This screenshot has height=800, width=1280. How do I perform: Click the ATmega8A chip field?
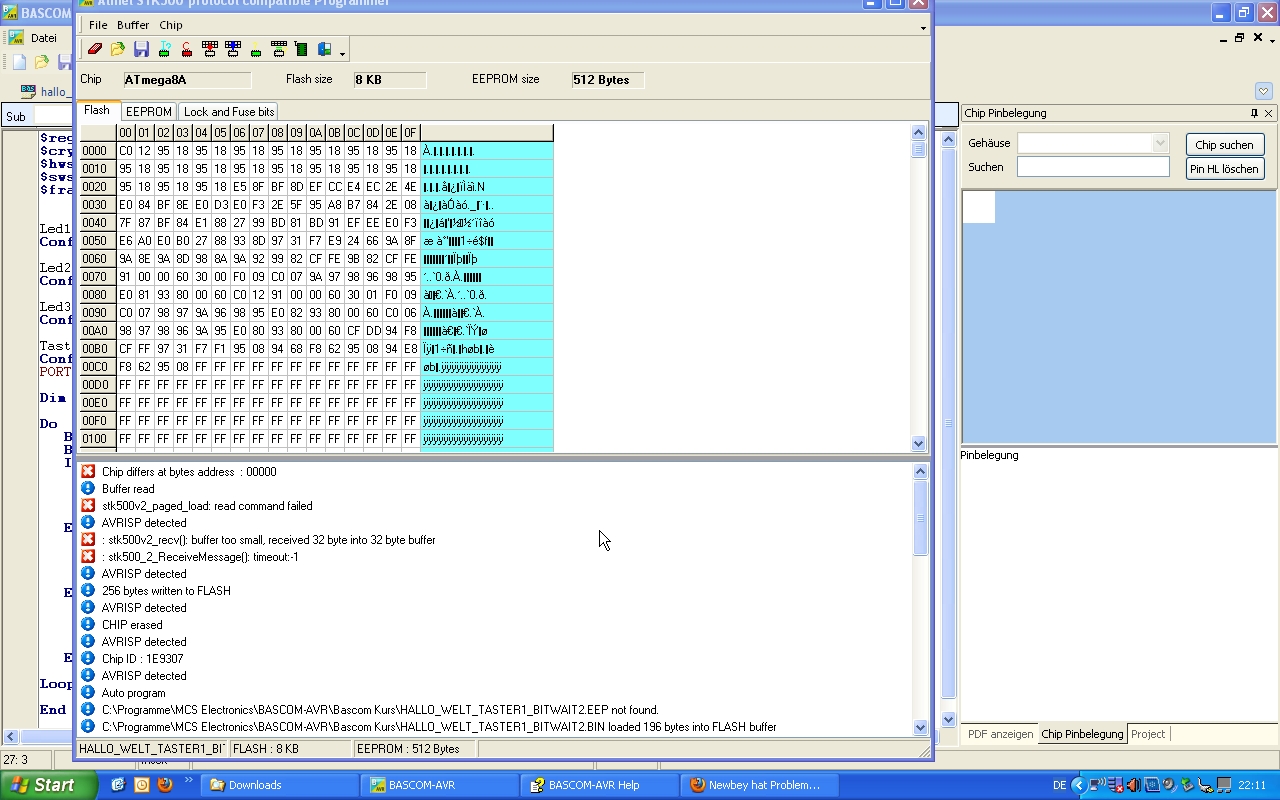click(x=187, y=80)
